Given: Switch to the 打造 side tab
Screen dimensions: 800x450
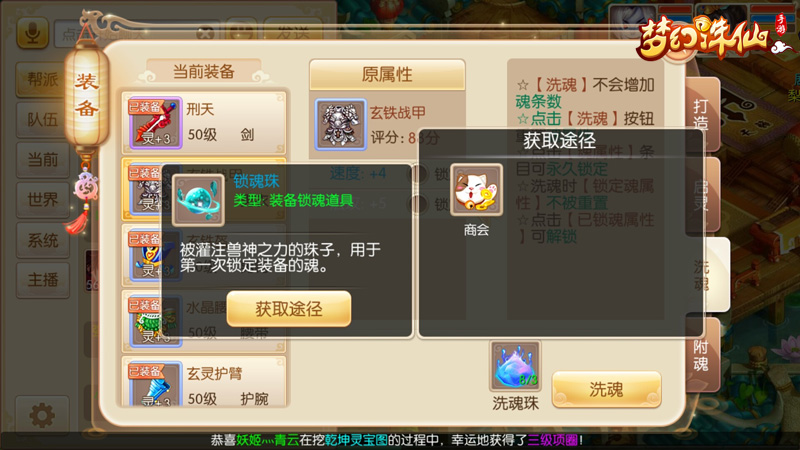Looking at the screenshot, I should 702,114.
